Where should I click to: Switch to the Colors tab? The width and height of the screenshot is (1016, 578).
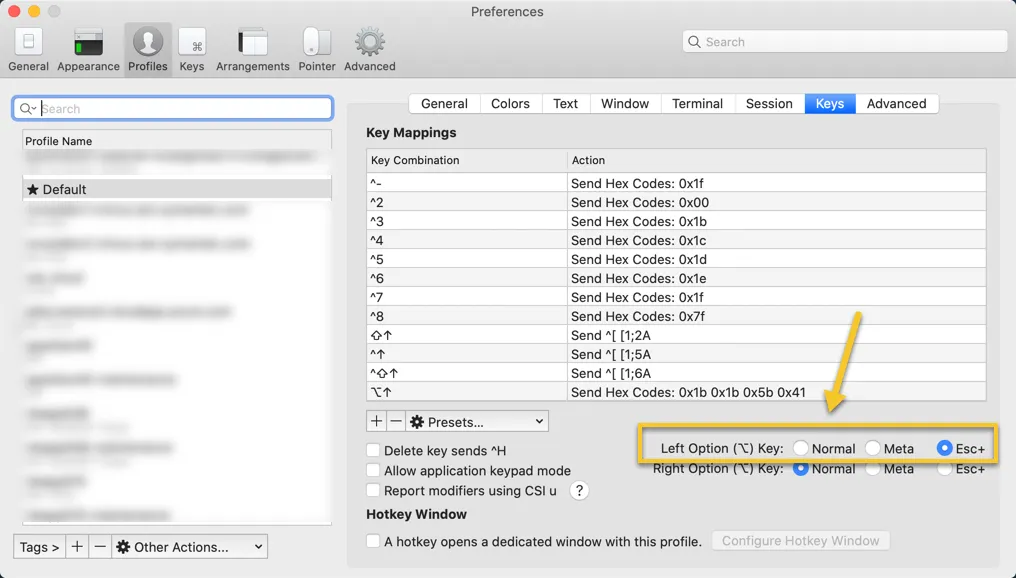[510, 104]
